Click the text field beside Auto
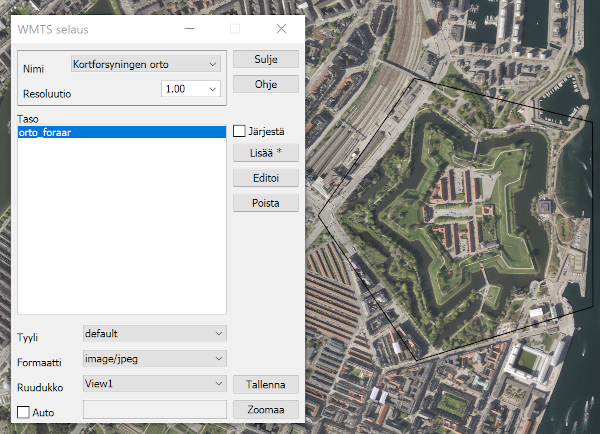Screen dimensions: 600x434 click(x=155, y=409)
